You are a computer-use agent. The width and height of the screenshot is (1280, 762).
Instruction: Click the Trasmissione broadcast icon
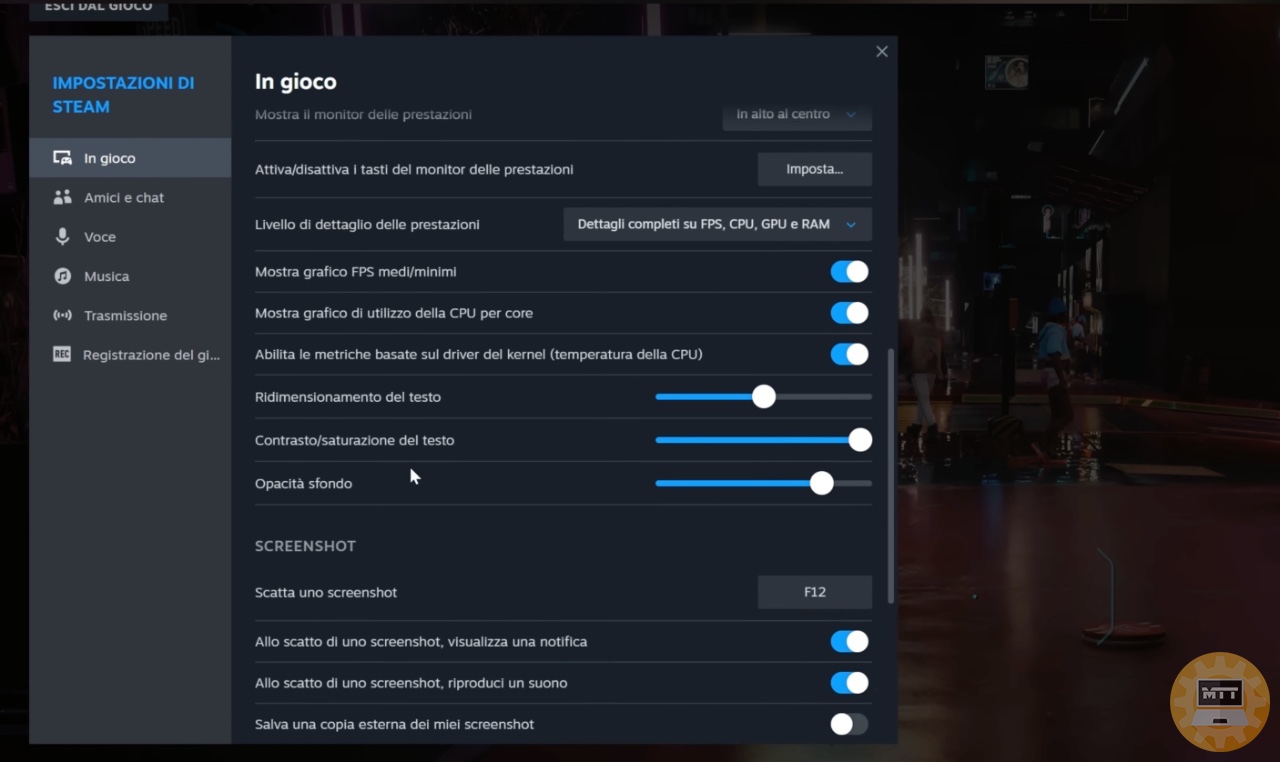click(62, 316)
